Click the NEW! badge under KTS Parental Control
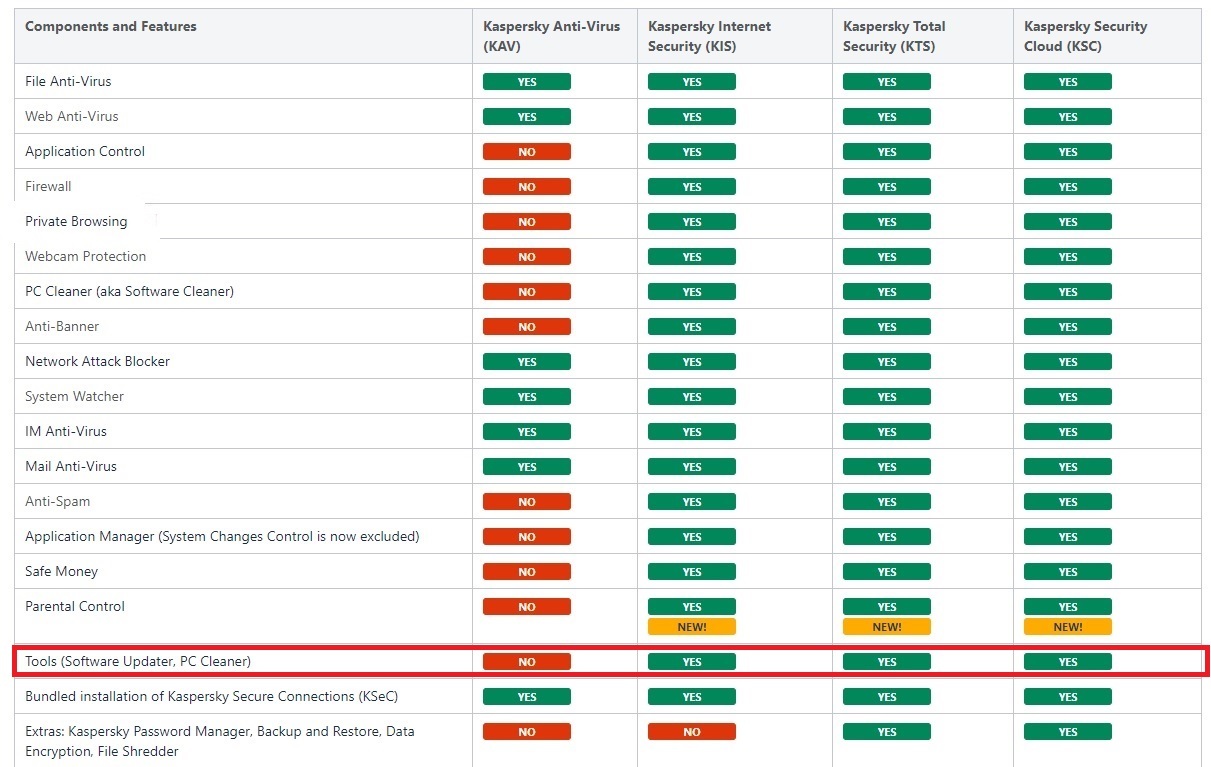The image size is (1211, 767). (886, 627)
